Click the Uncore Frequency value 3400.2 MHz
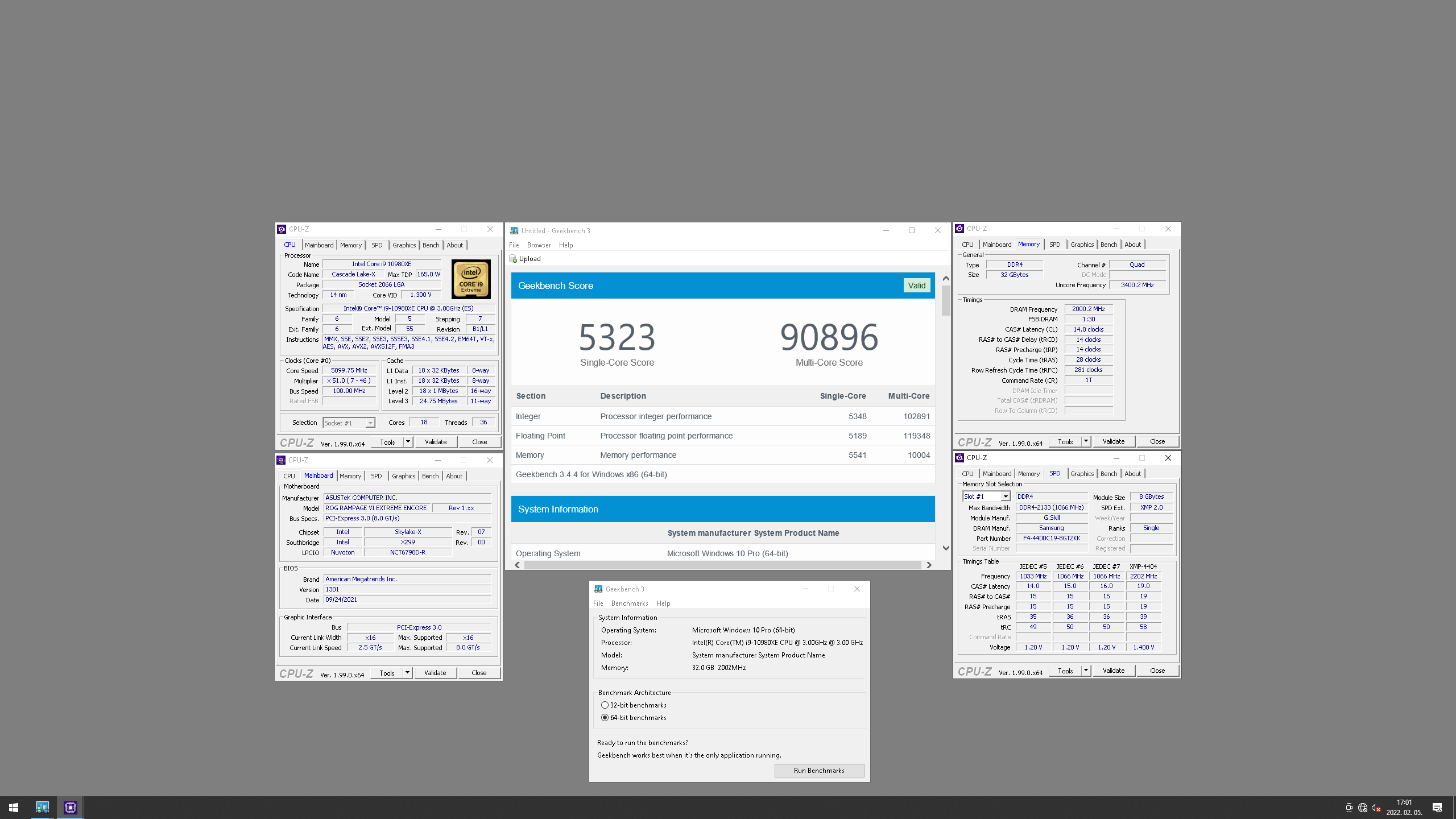1456x819 pixels. [1137, 285]
